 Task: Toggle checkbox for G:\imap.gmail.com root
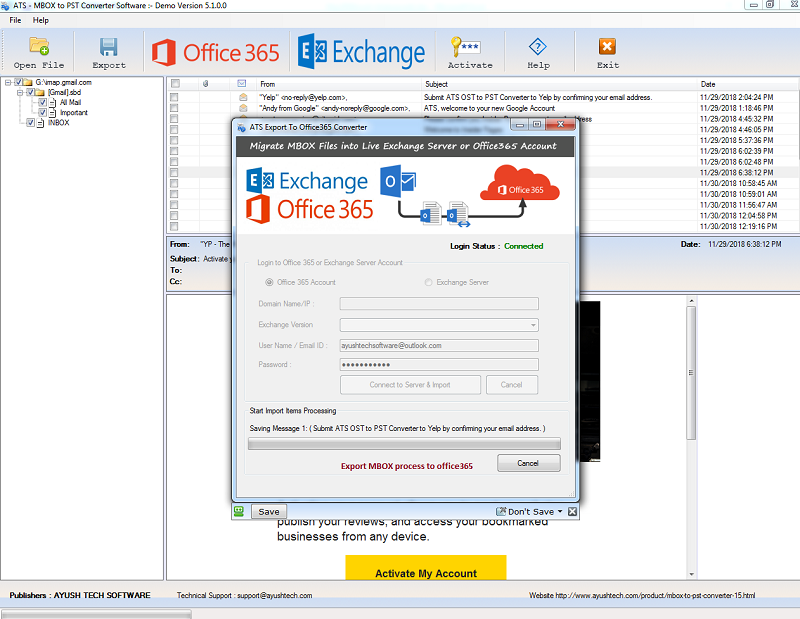(18, 82)
